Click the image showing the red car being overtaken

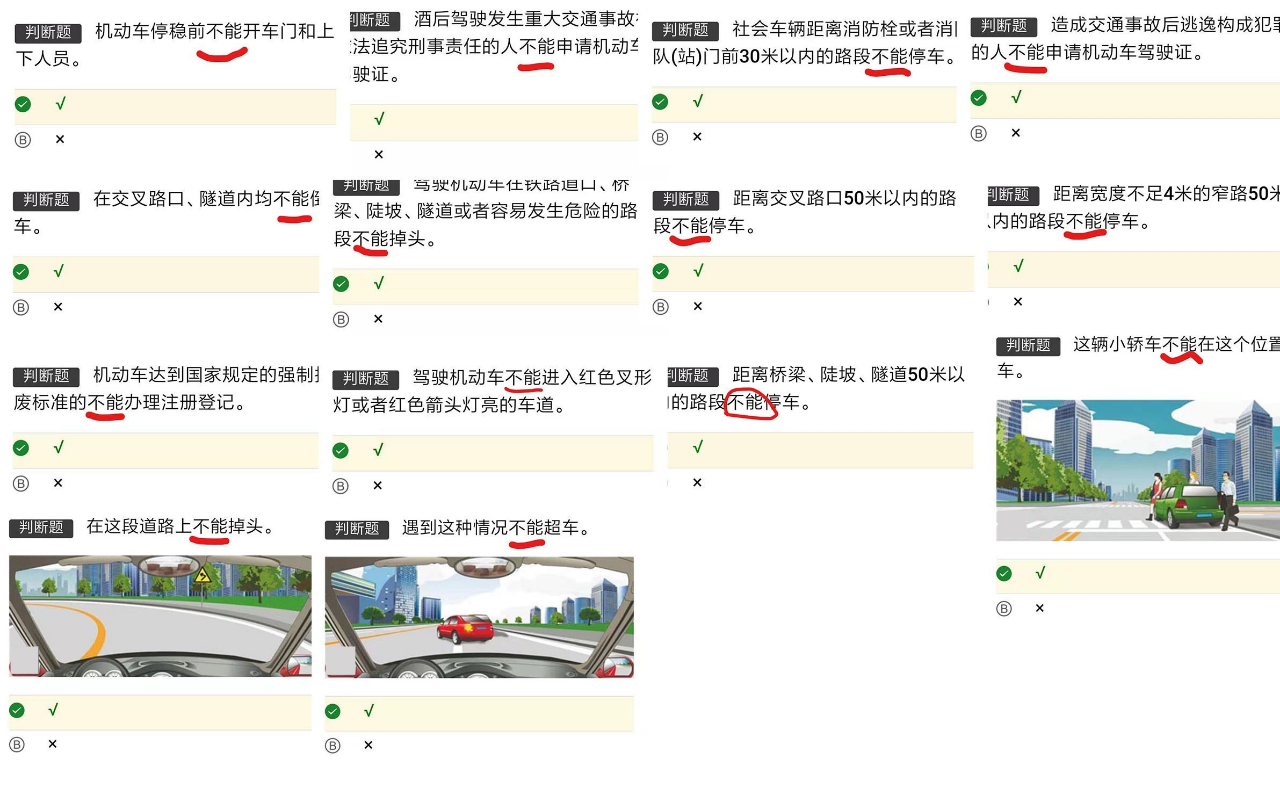479,617
